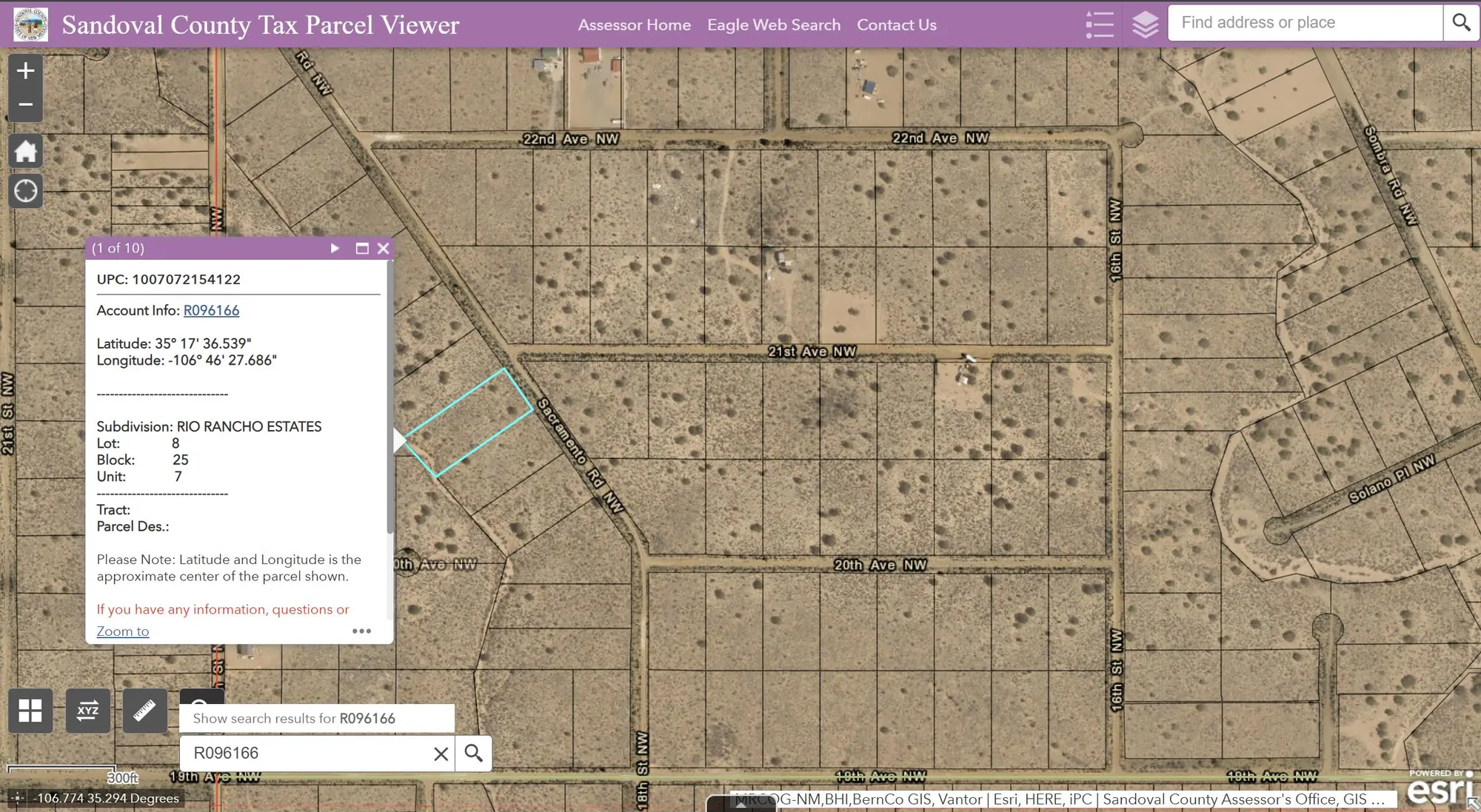1481x812 pixels.
Task: Zoom in with the plus button
Action: tap(25, 70)
